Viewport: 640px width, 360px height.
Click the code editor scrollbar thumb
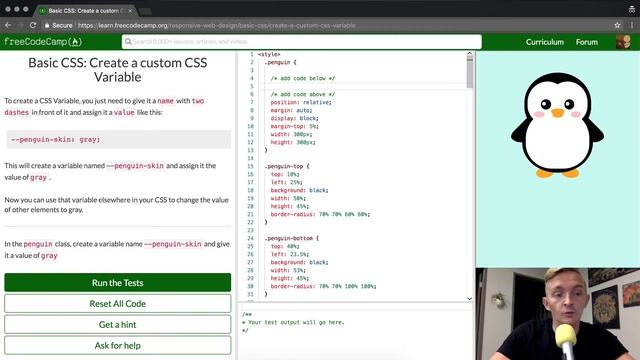[x=470, y=72]
